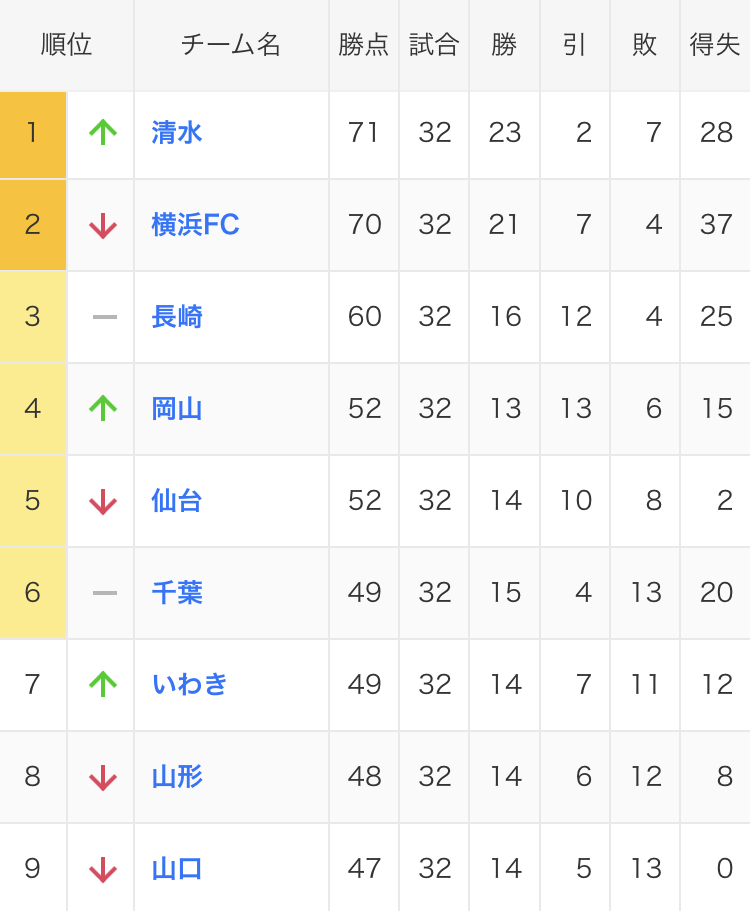This screenshot has width=750, height=911.
Task: Click the 勝点 column header
Action: click(364, 45)
